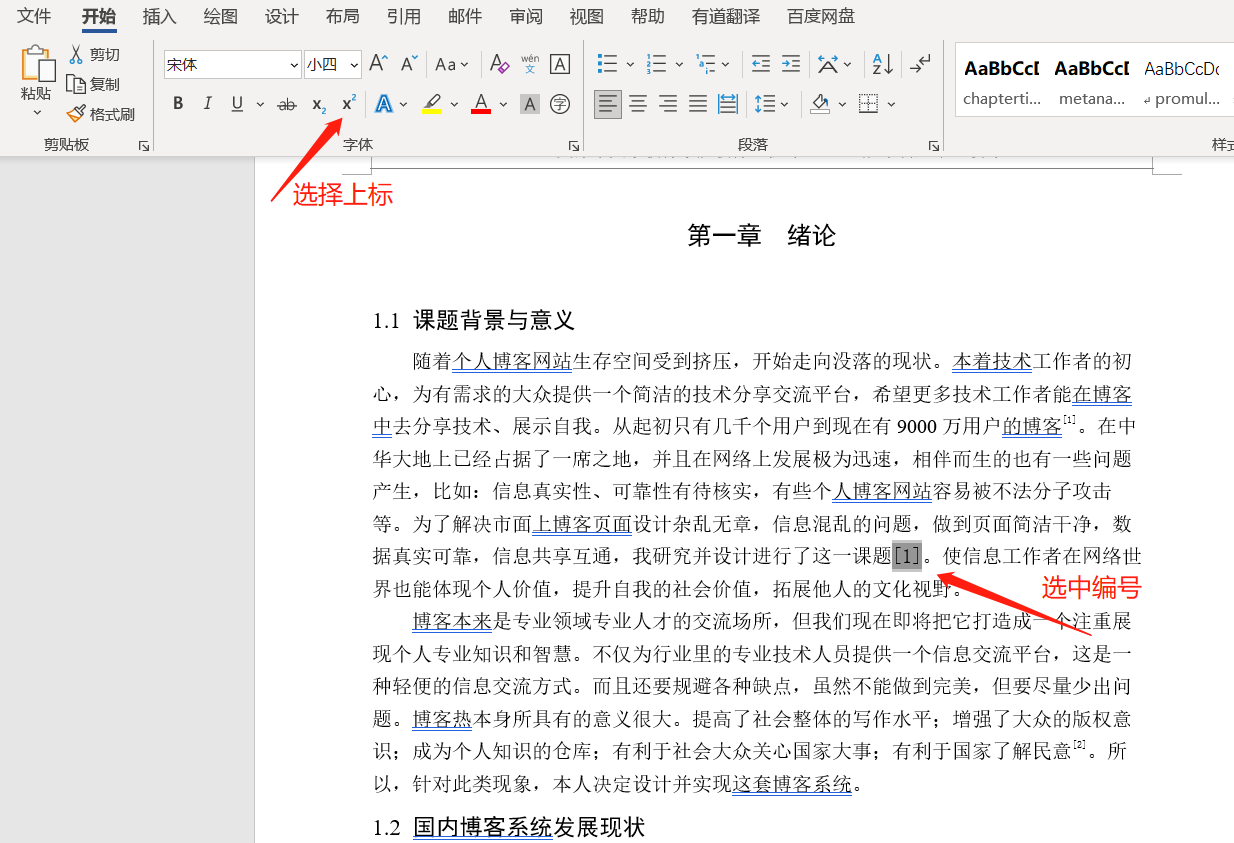The image size is (1234, 843).
Task: Open the highlight color dropdown arrow
Action: [x=454, y=104]
